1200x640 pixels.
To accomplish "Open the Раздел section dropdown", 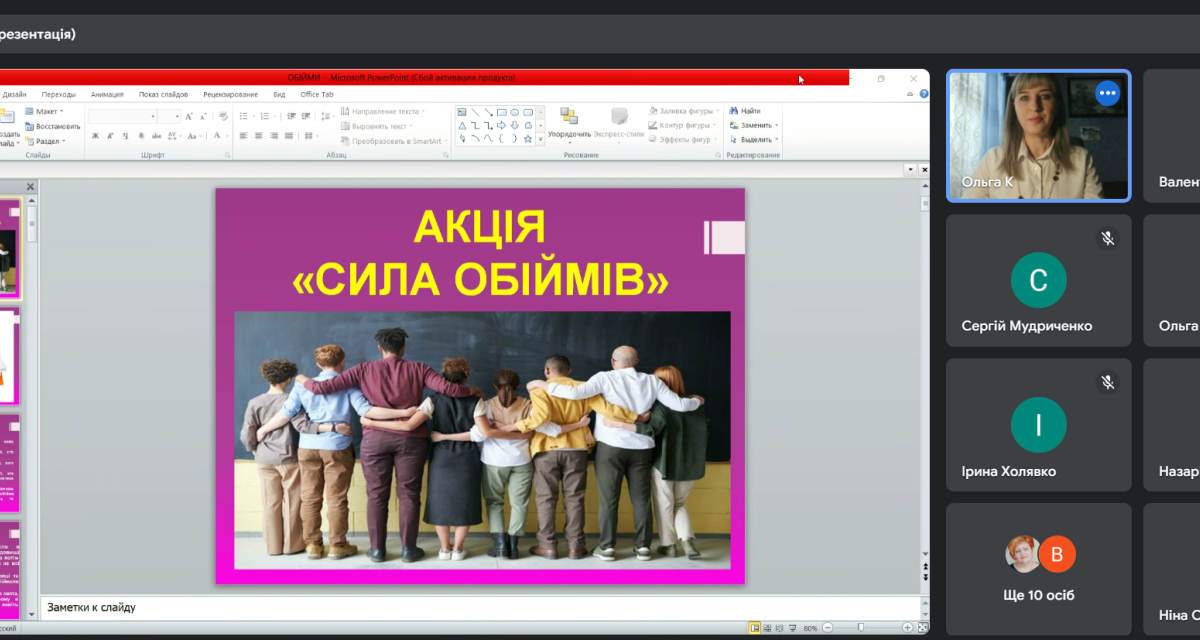I will pyautogui.click(x=46, y=141).
